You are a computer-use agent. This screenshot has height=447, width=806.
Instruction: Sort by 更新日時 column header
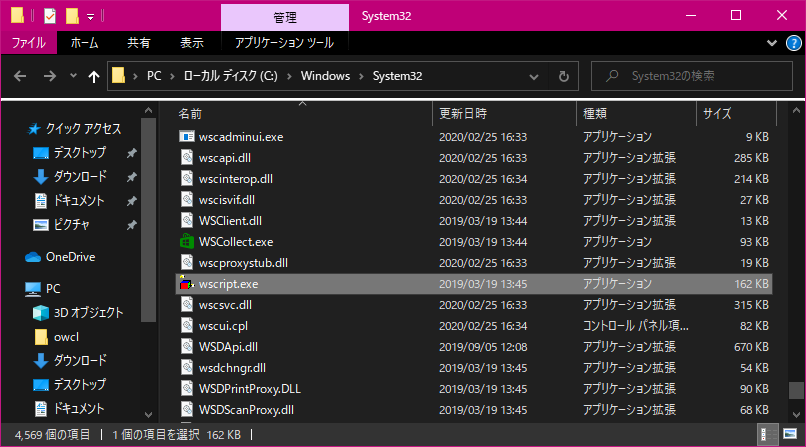pyautogui.click(x=464, y=113)
